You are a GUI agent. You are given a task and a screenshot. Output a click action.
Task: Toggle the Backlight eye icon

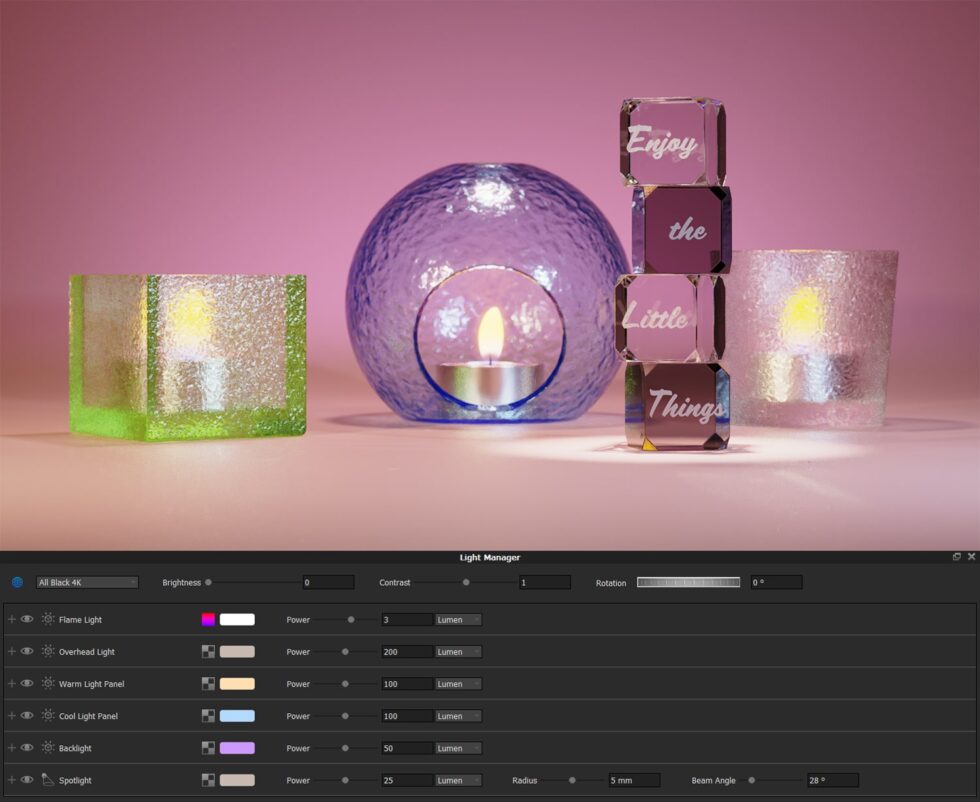27,748
